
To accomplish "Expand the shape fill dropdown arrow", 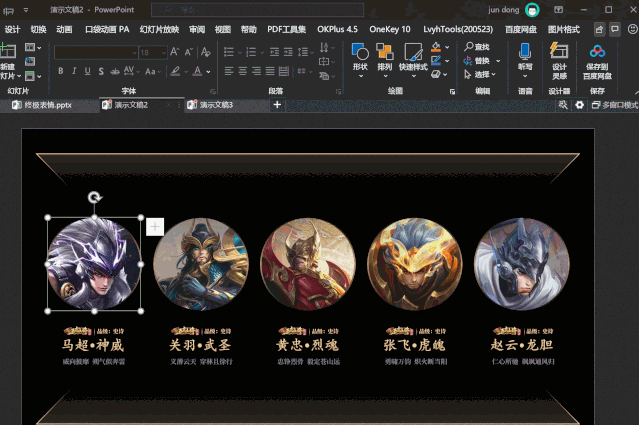I will point(447,47).
